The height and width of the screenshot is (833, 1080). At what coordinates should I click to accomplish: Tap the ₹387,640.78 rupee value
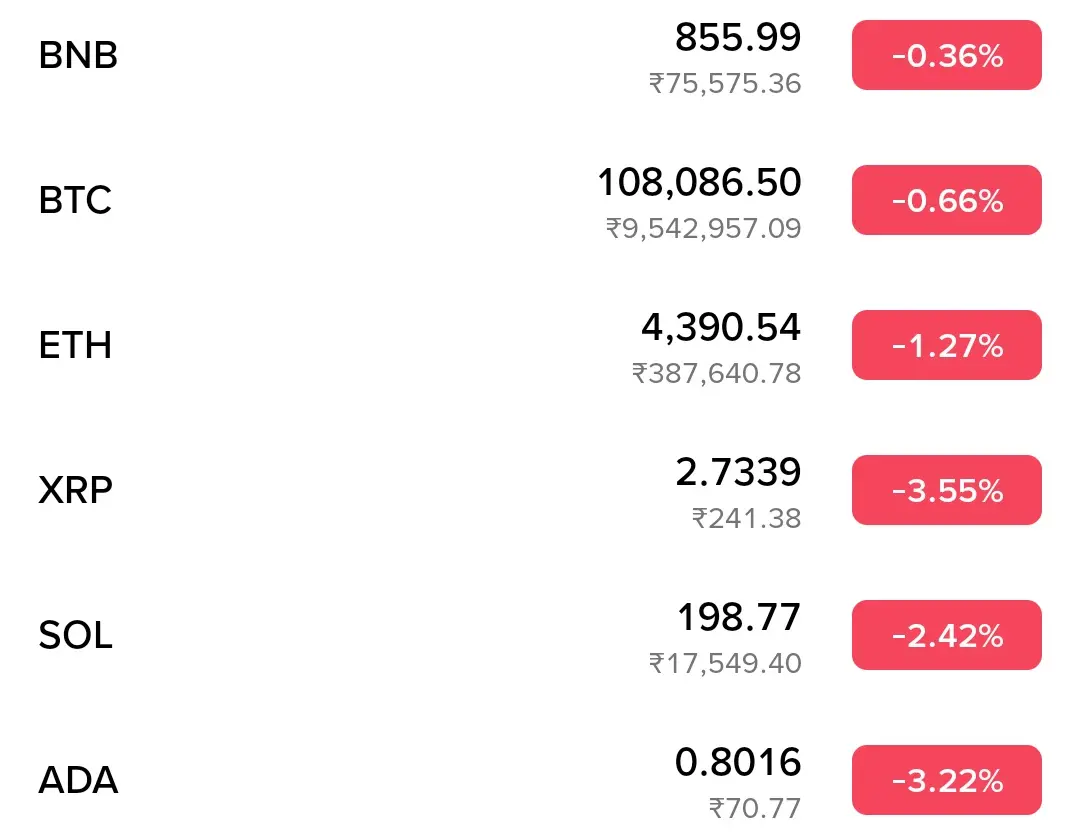point(716,373)
